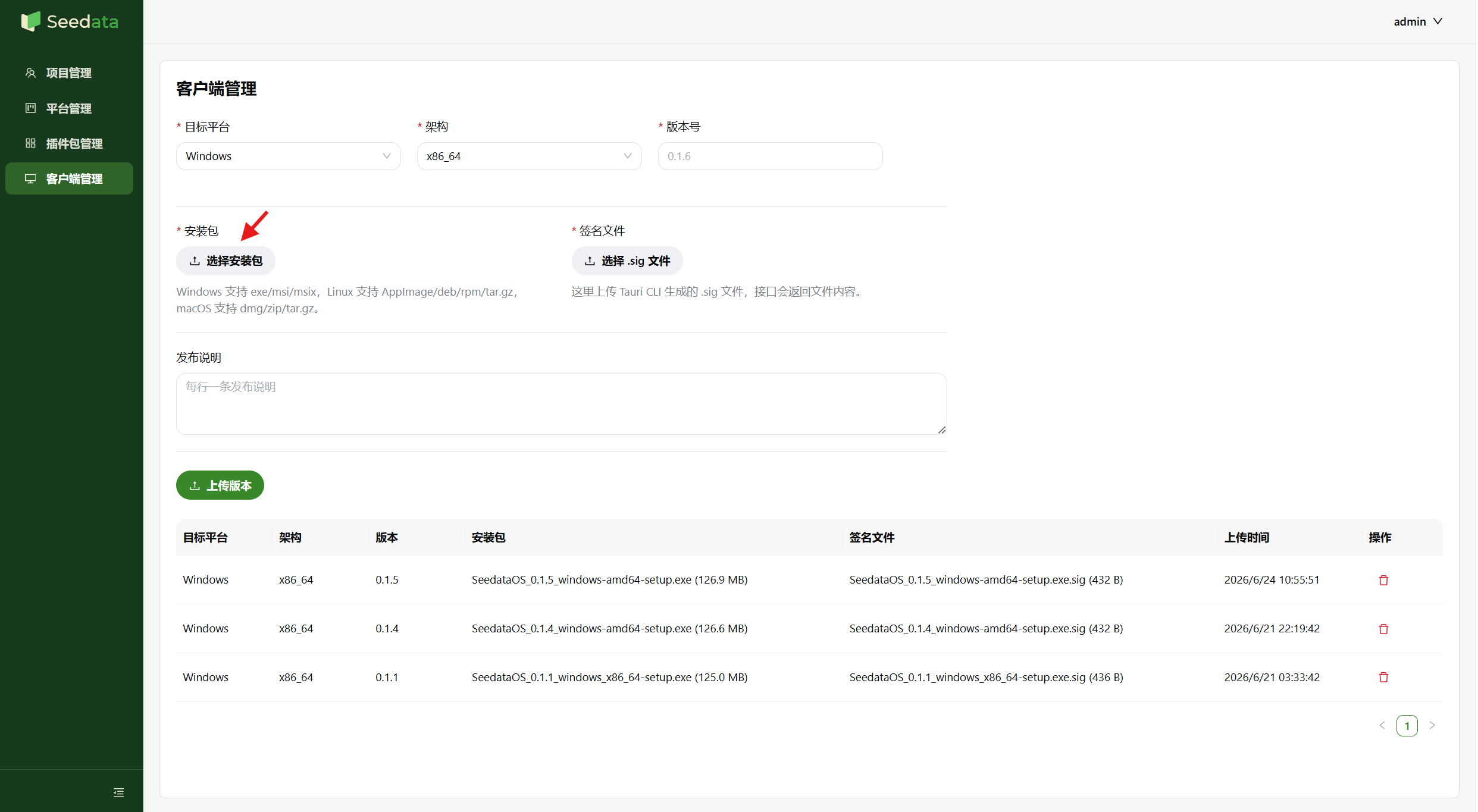1478x812 pixels.
Task: Open 平台管理 in the sidebar
Action: point(69,108)
